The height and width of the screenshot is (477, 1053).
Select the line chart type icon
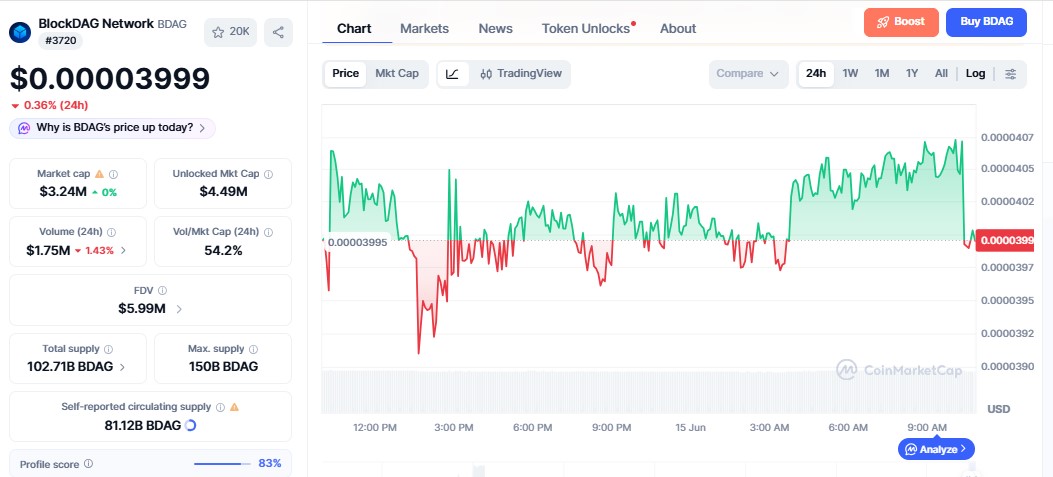(x=453, y=74)
